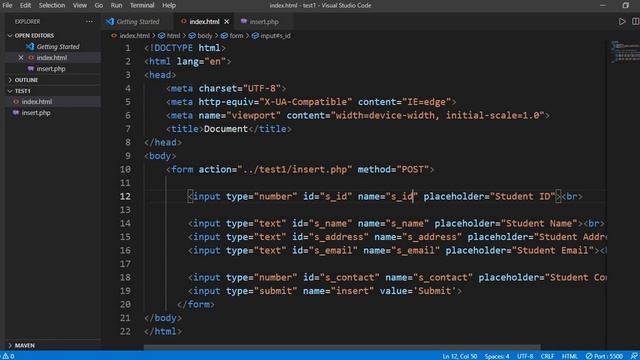The height and width of the screenshot is (360, 640).
Task: Open the View menu
Action: tap(80, 5)
